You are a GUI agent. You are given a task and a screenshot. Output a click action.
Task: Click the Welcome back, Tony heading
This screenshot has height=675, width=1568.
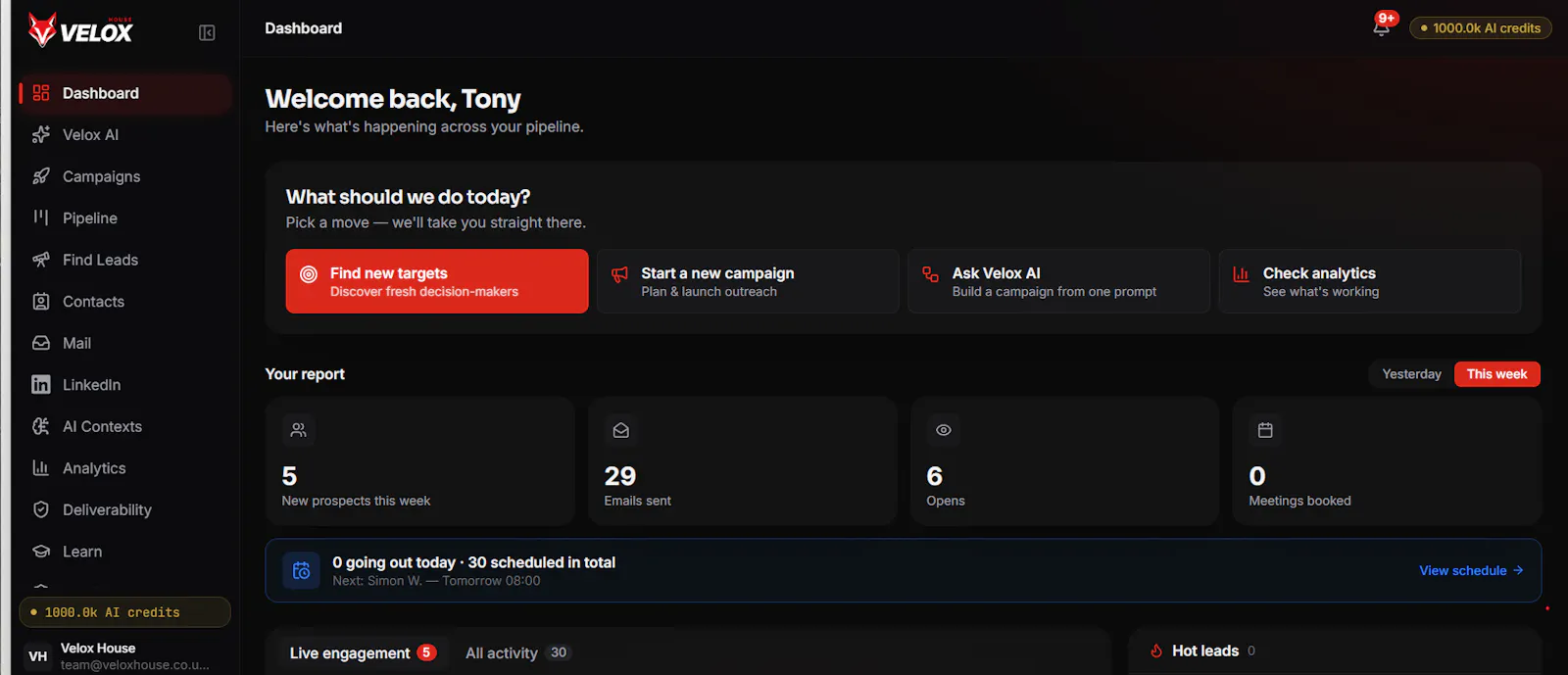coord(393,99)
